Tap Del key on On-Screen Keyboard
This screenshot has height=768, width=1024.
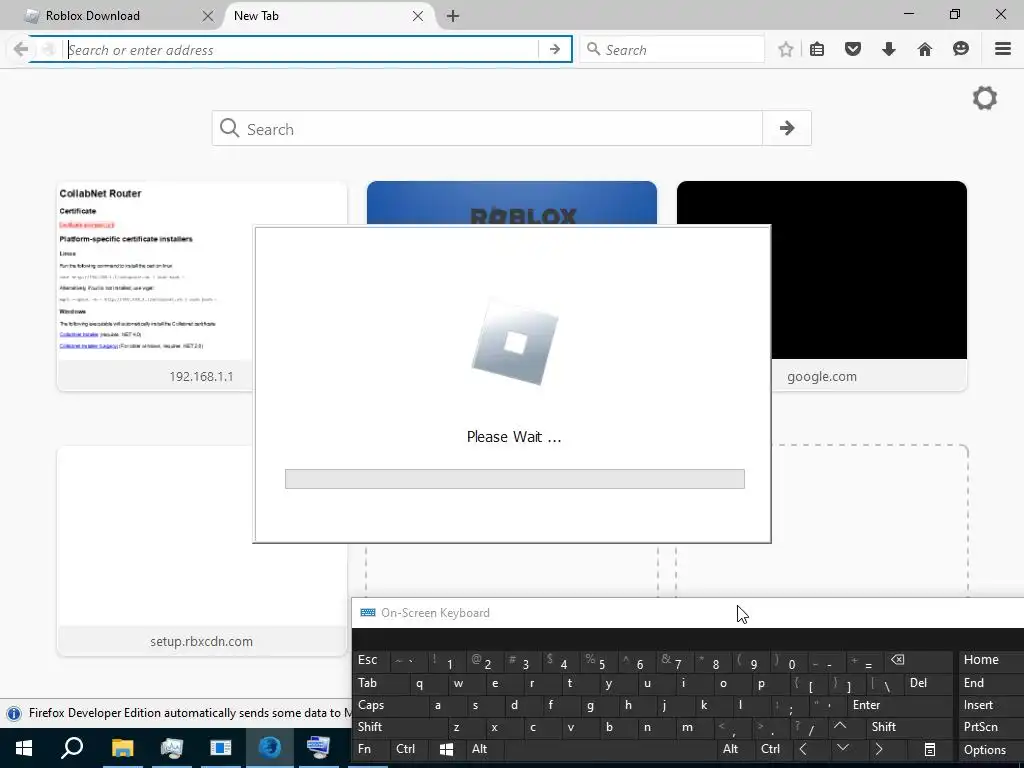click(x=928, y=683)
